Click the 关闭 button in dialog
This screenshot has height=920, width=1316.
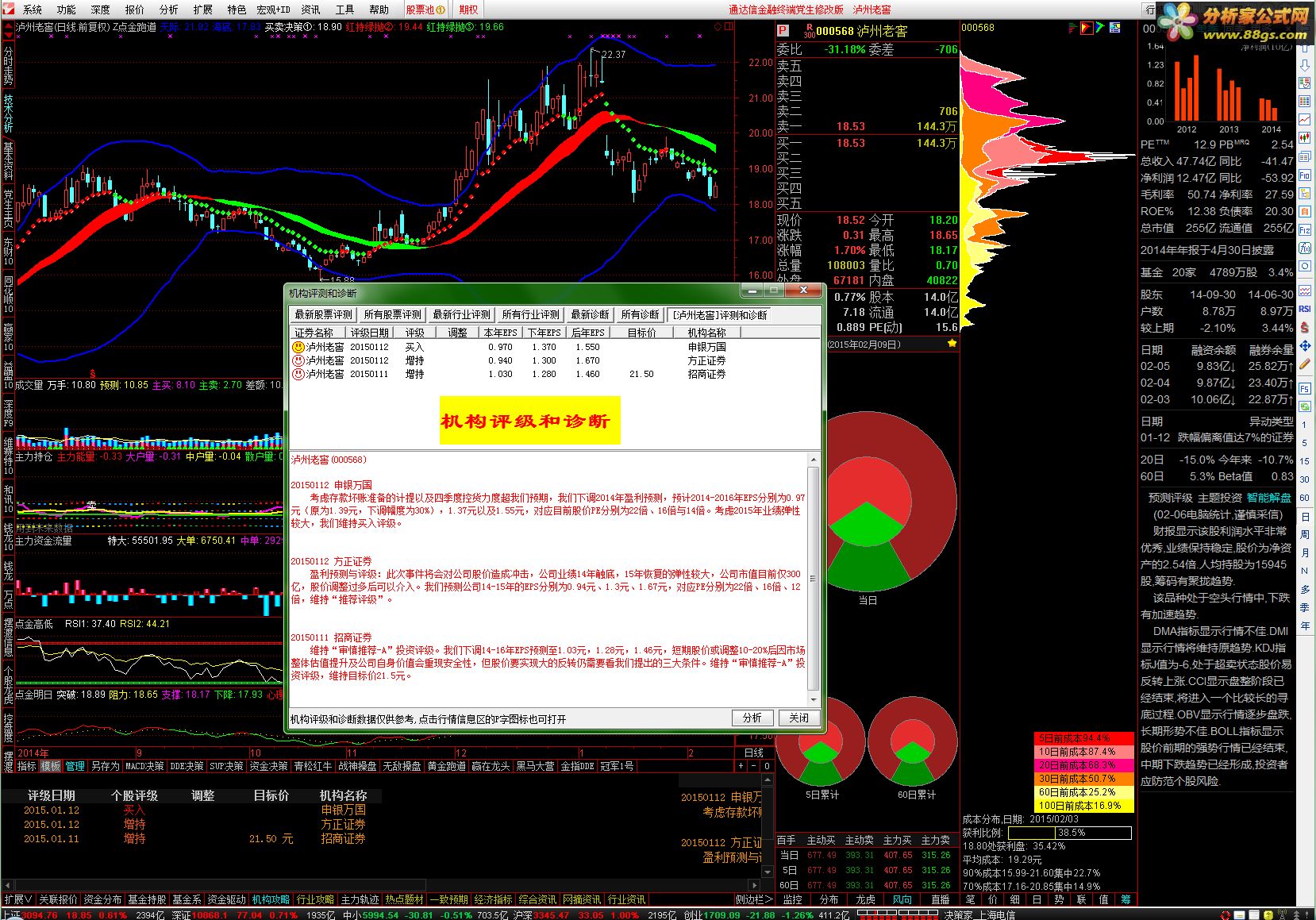click(798, 718)
